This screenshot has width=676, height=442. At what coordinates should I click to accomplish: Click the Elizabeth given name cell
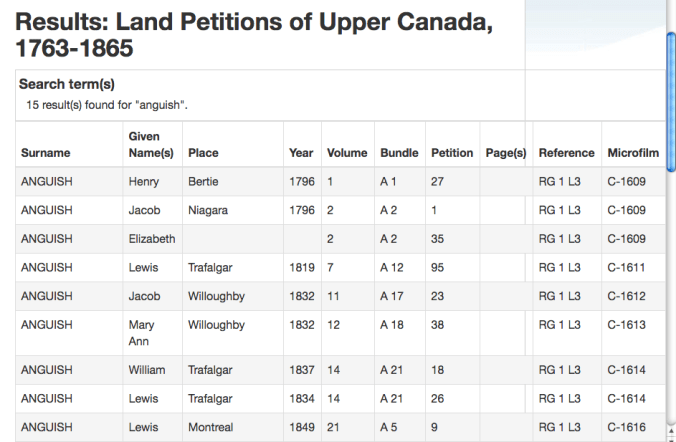point(152,239)
